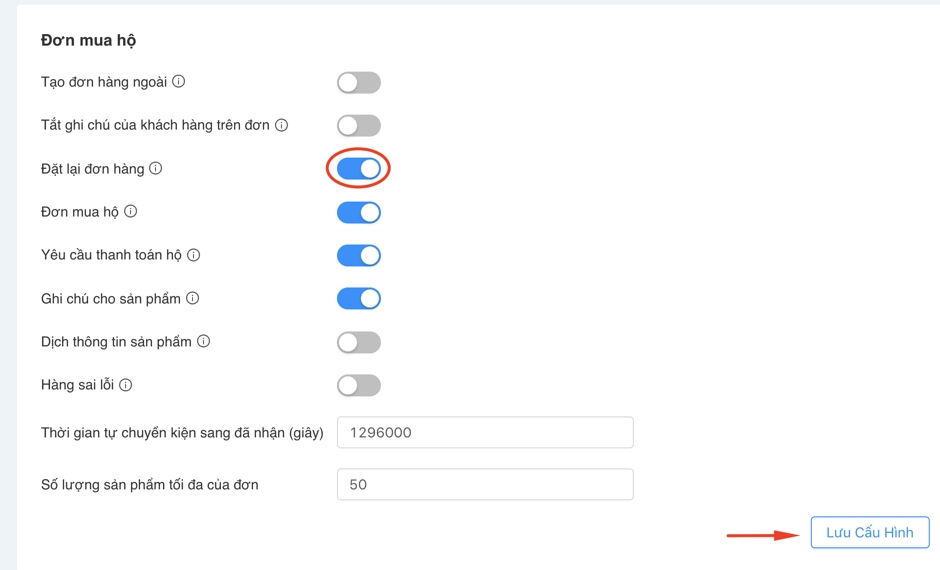This screenshot has width=940, height=570.
Task: Click the Lưu Cấu Hình button
Action: (869, 533)
